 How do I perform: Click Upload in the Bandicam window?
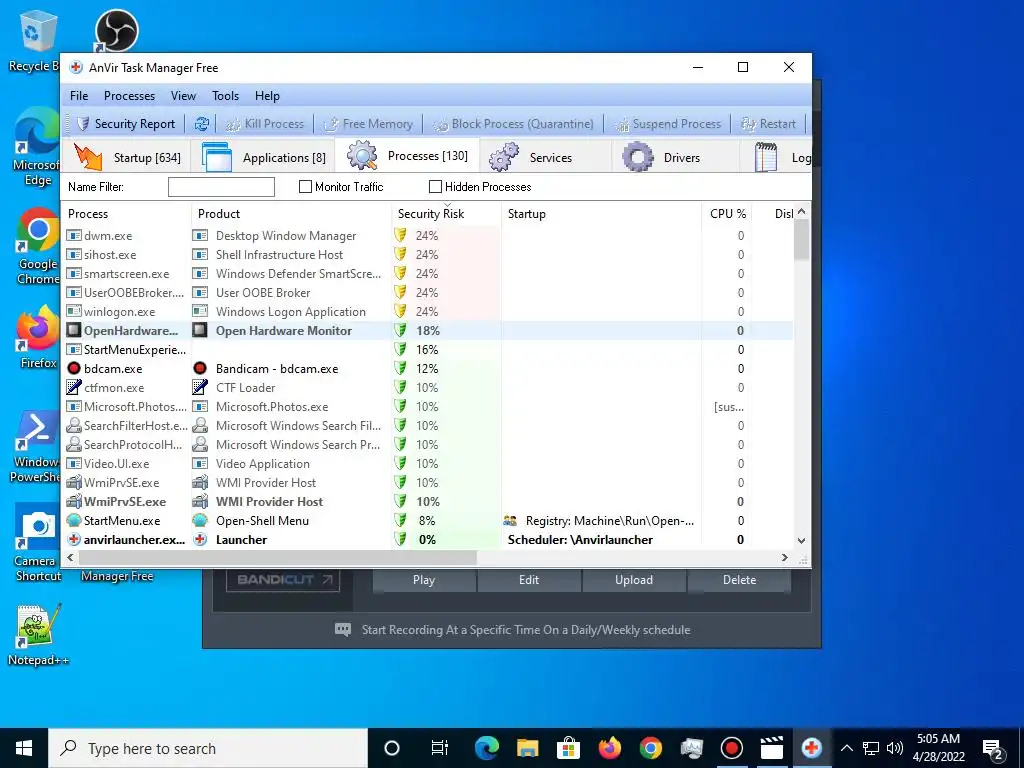point(633,580)
